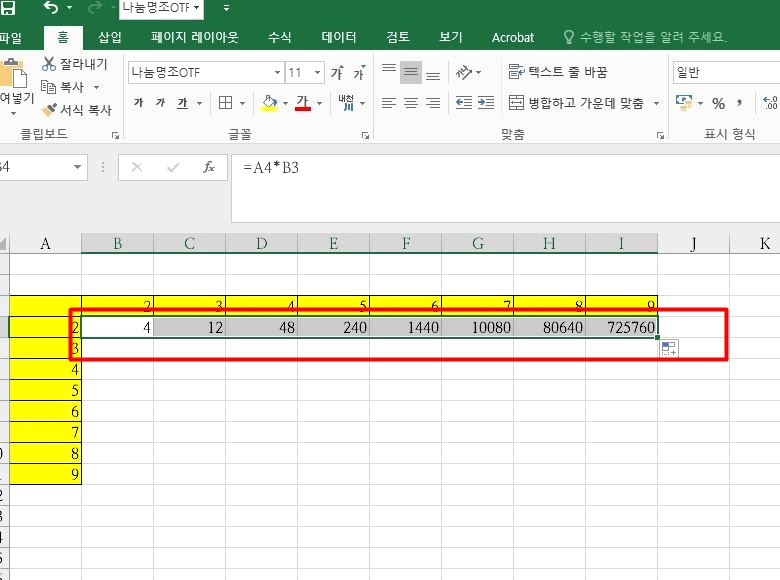This screenshot has height=580, width=780.
Task: Toggle 병합하고 가운데 맞춤 merge
Action: pyautogui.click(x=576, y=103)
